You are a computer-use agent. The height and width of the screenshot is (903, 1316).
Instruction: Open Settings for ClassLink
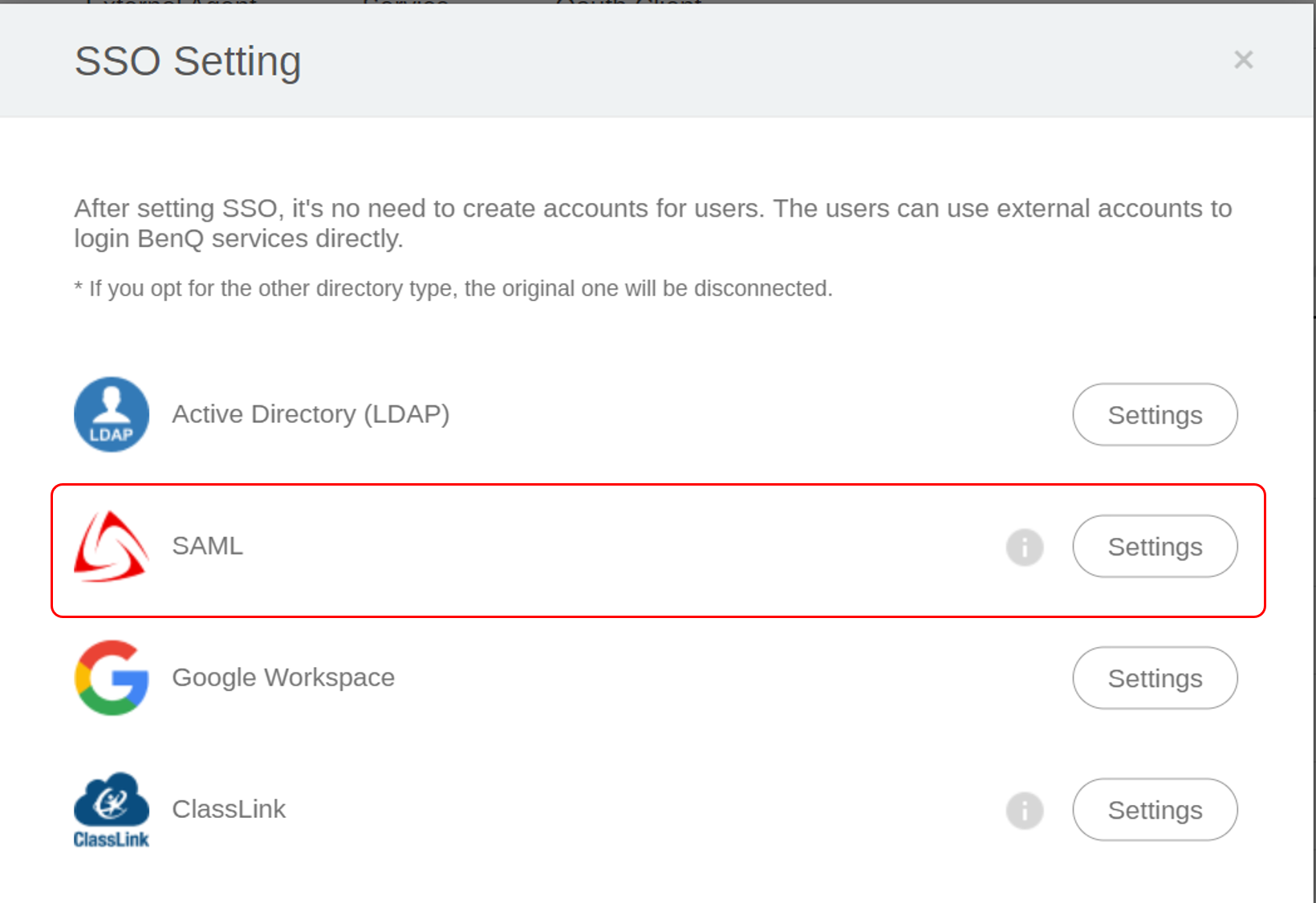click(x=1155, y=810)
